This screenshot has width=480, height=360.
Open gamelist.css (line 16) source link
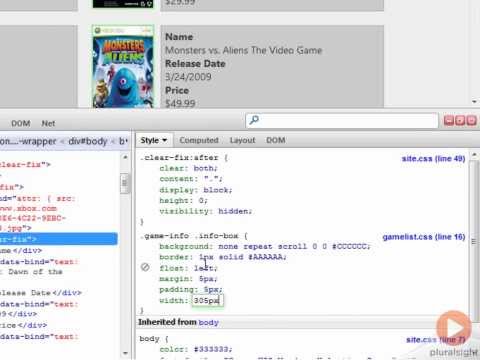tap(424, 237)
